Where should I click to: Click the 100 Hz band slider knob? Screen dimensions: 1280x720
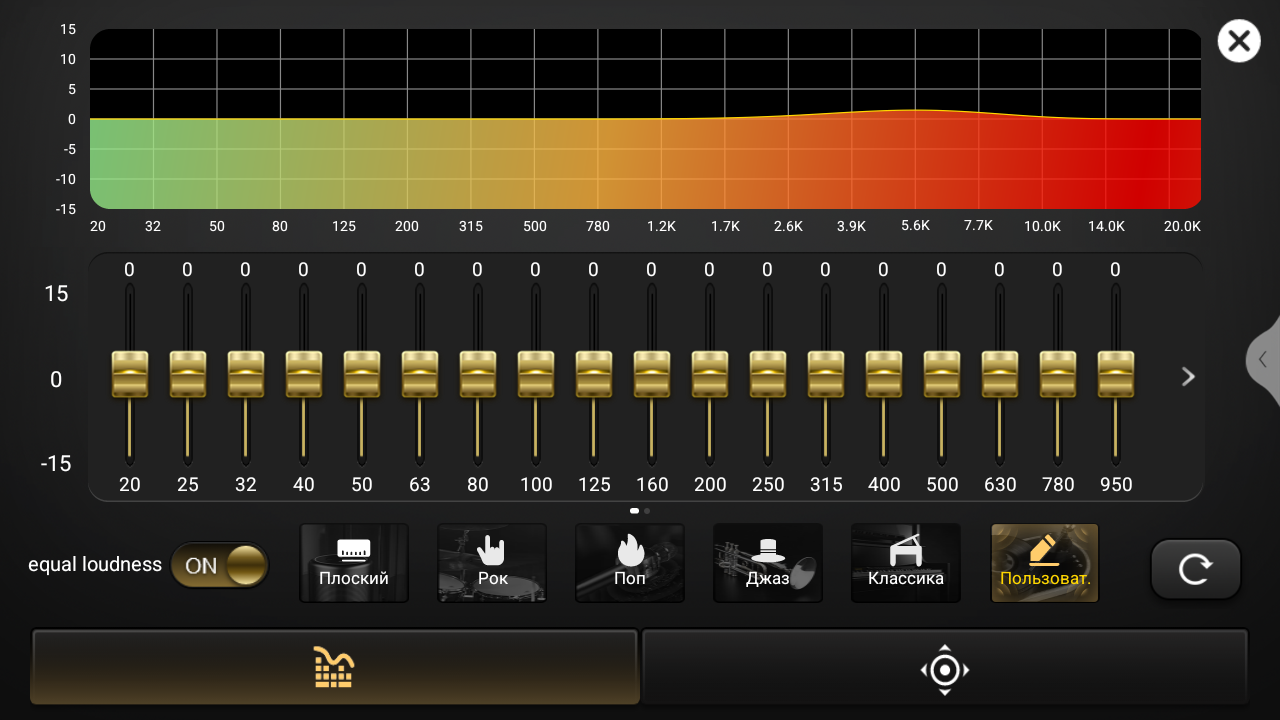click(x=536, y=374)
